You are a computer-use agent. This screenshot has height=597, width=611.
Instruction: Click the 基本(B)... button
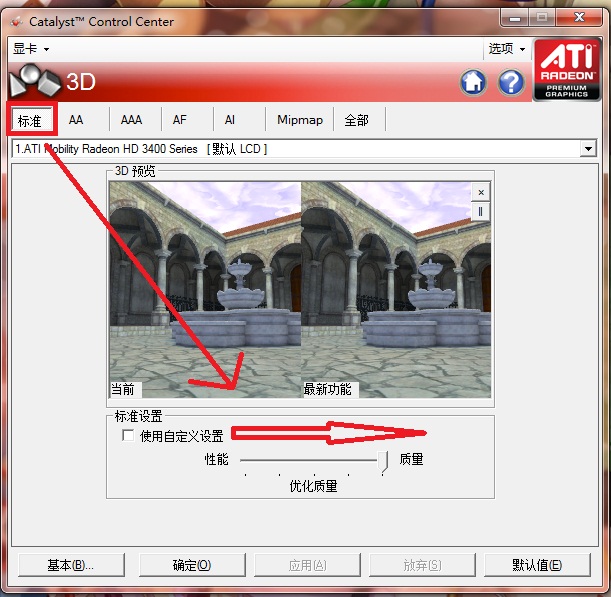coord(71,565)
